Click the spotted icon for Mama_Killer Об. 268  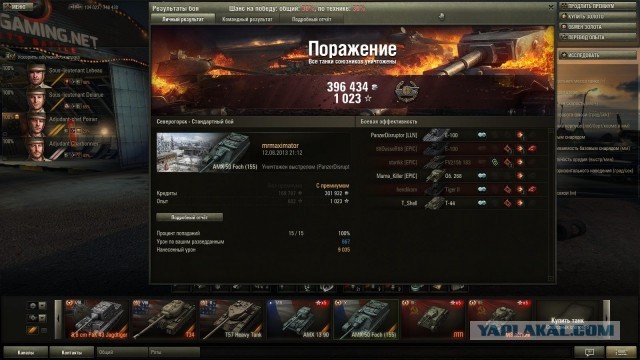pos(482,176)
